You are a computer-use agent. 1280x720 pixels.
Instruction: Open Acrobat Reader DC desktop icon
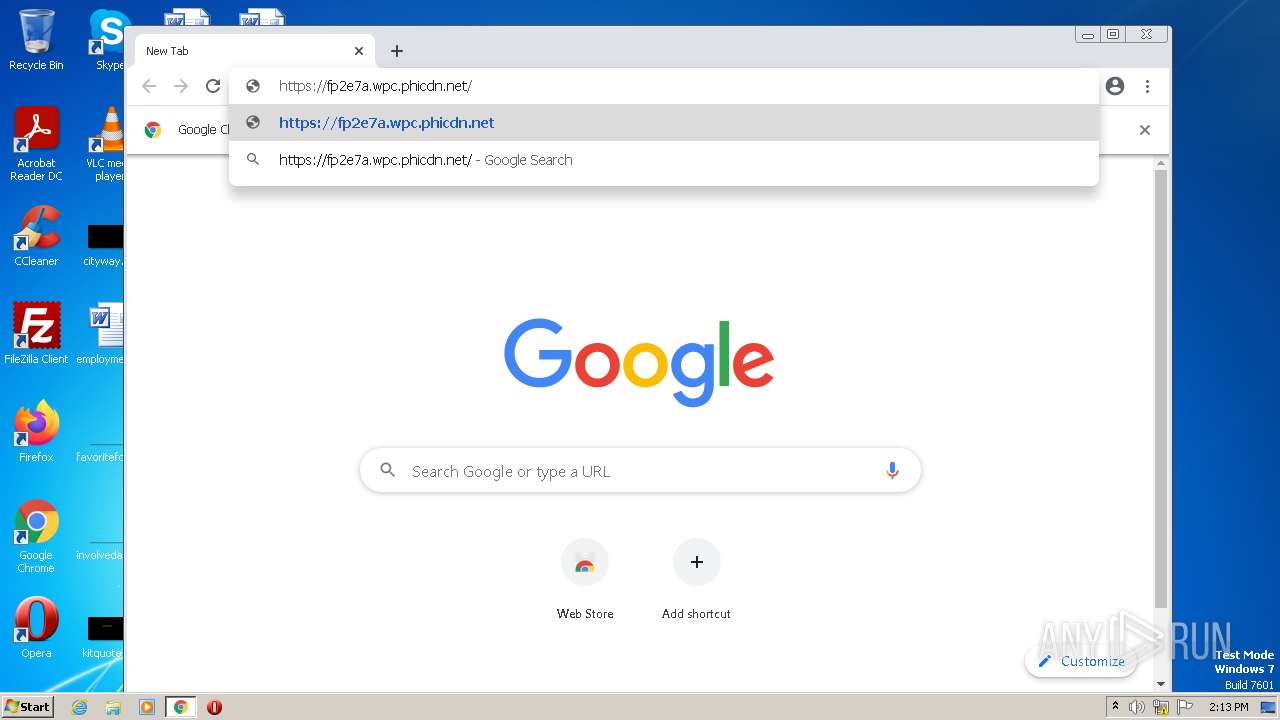pos(36,144)
